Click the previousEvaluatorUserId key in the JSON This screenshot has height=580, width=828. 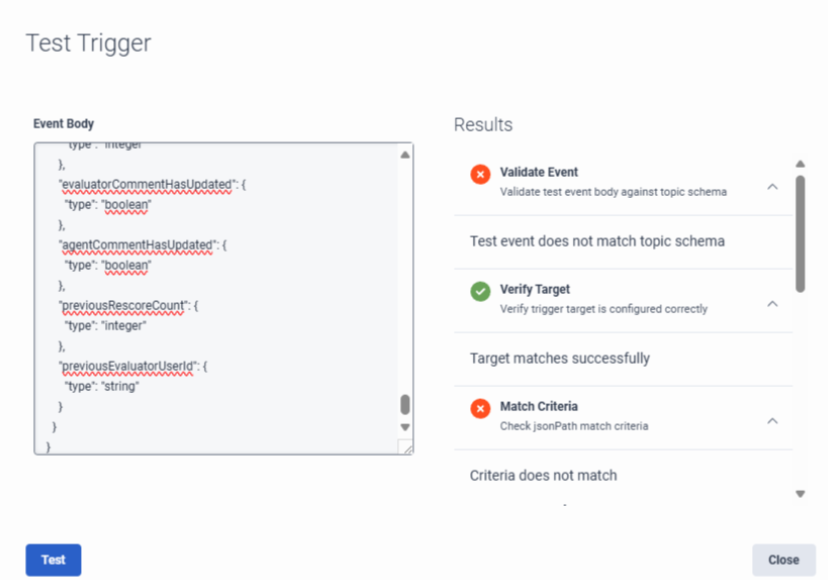pyautogui.click(x=129, y=367)
